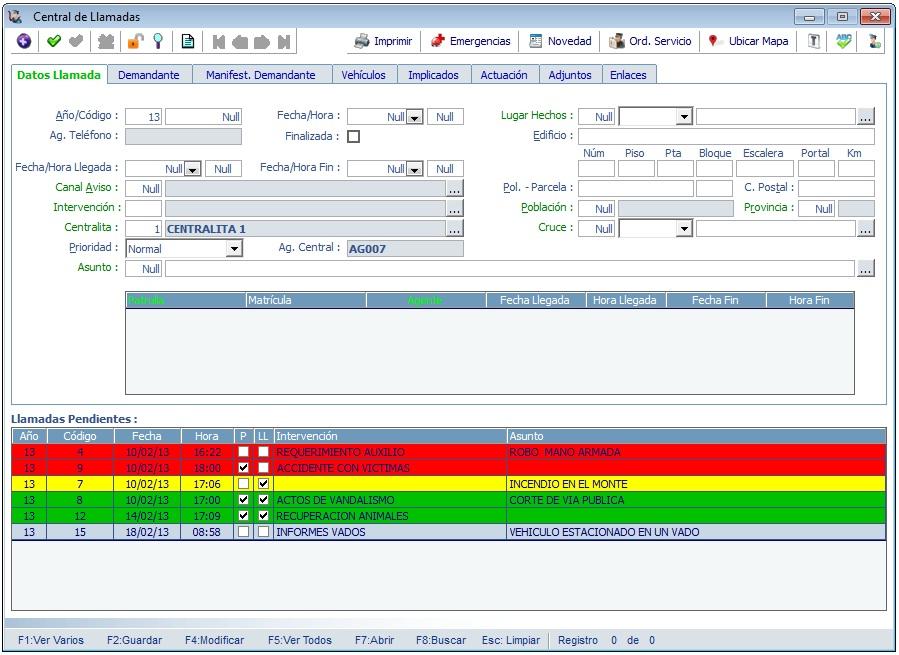Open the Adjuntos tab
Screen dimensions: 899x655
[x=570, y=75]
